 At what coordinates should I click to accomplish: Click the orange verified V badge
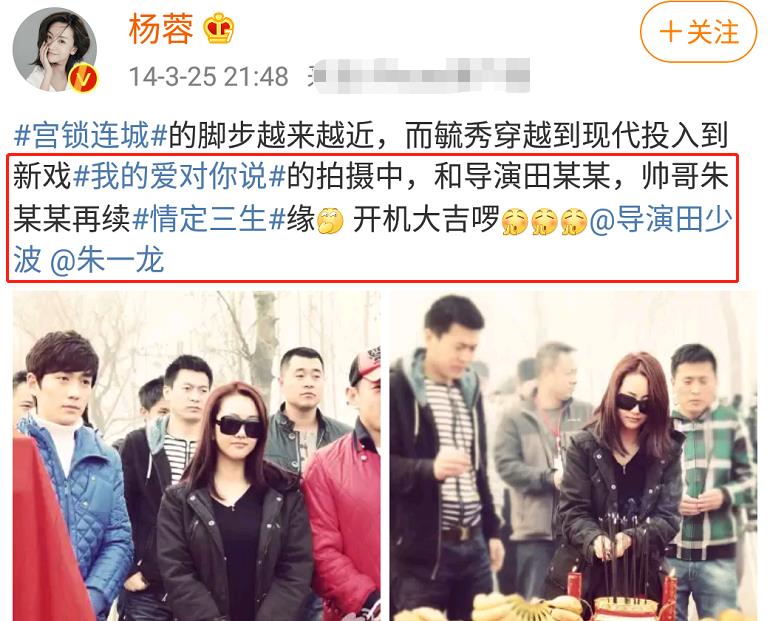click(x=83, y=78)
